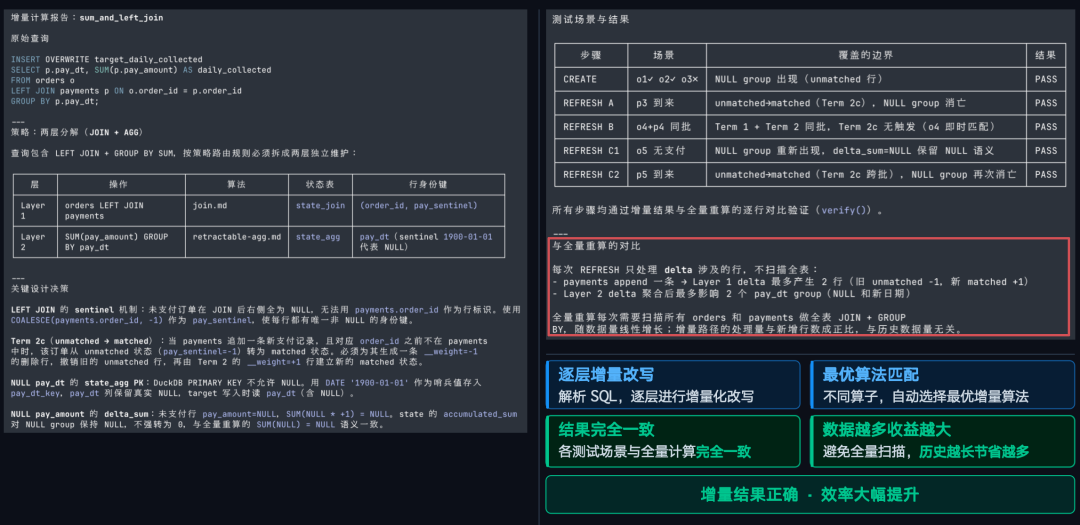Click the "结果完全一致" feature card
The width and height of the screenshot is (1080, 525).
pos(673,441)
